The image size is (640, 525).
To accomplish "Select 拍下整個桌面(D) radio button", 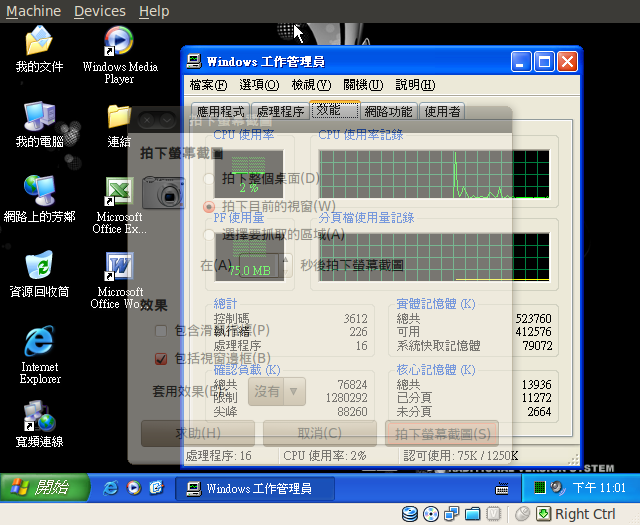I will pyautogui.click(x=209, y=178).
